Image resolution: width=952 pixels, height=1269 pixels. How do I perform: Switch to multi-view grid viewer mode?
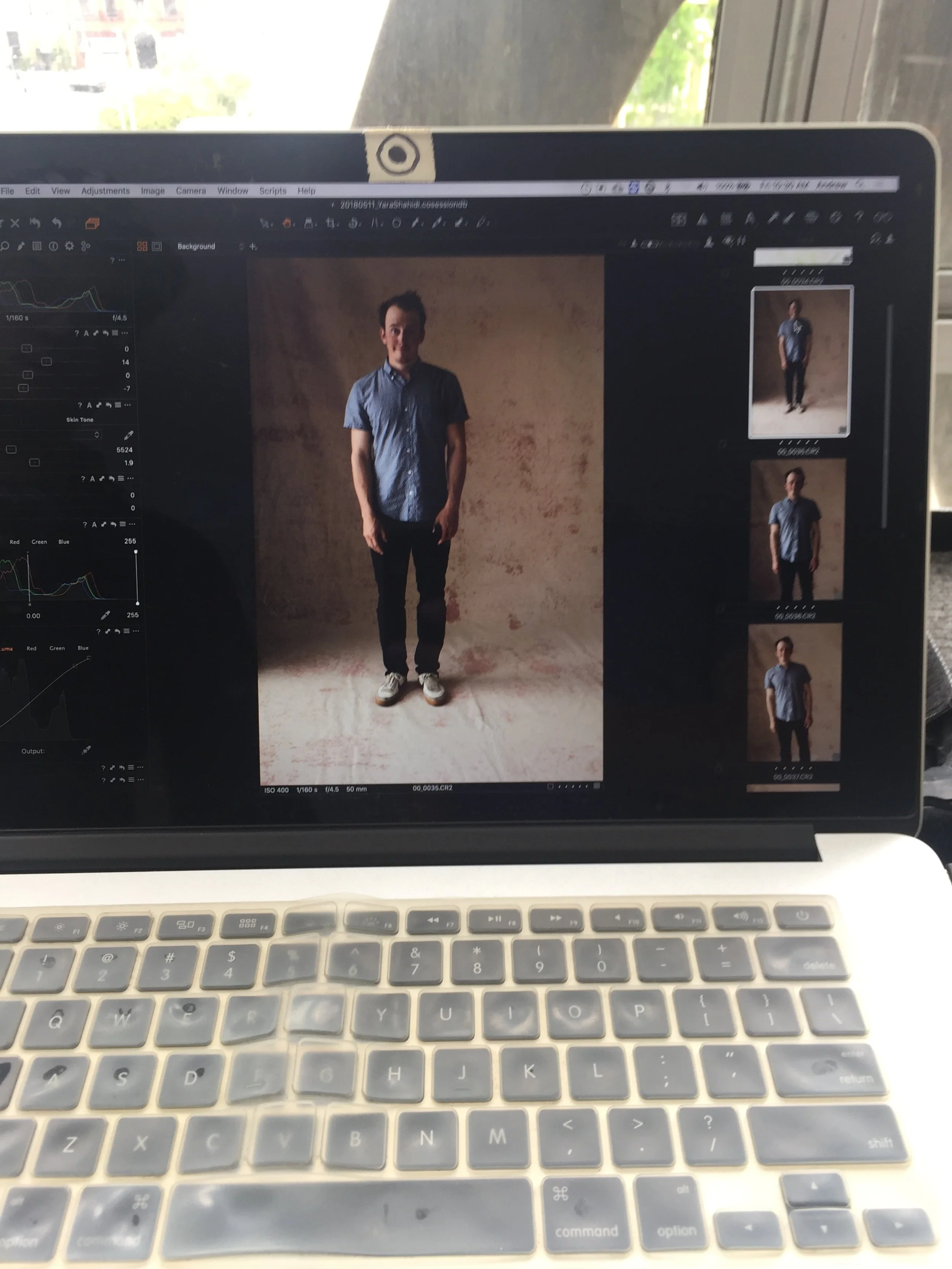pyautogui.click(x=142, y=247)
